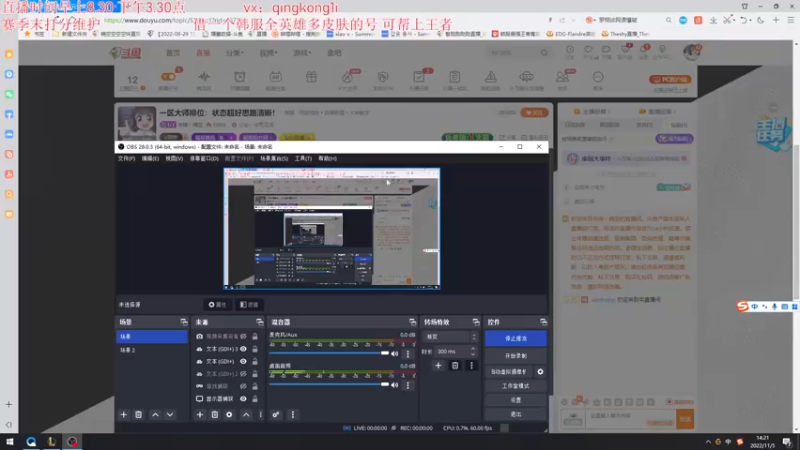Click 停止推流 button in Controls

[x=515, y=338]
